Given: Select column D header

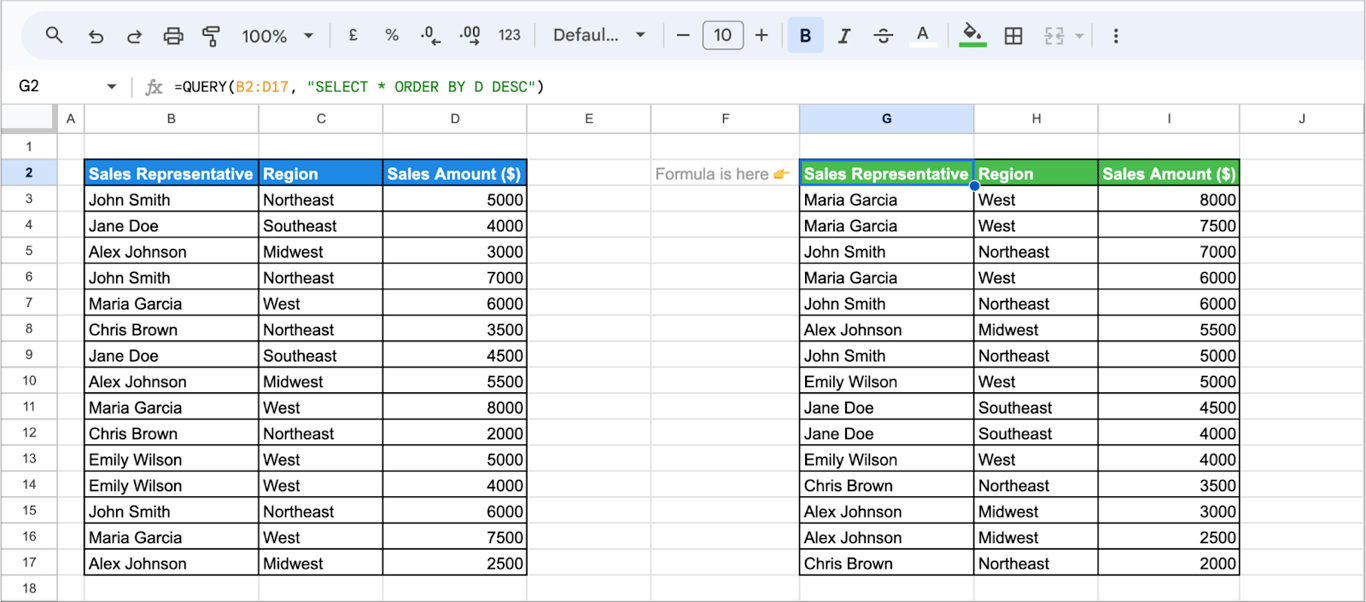Looking at the screenshot, I should tap(455, 119).
